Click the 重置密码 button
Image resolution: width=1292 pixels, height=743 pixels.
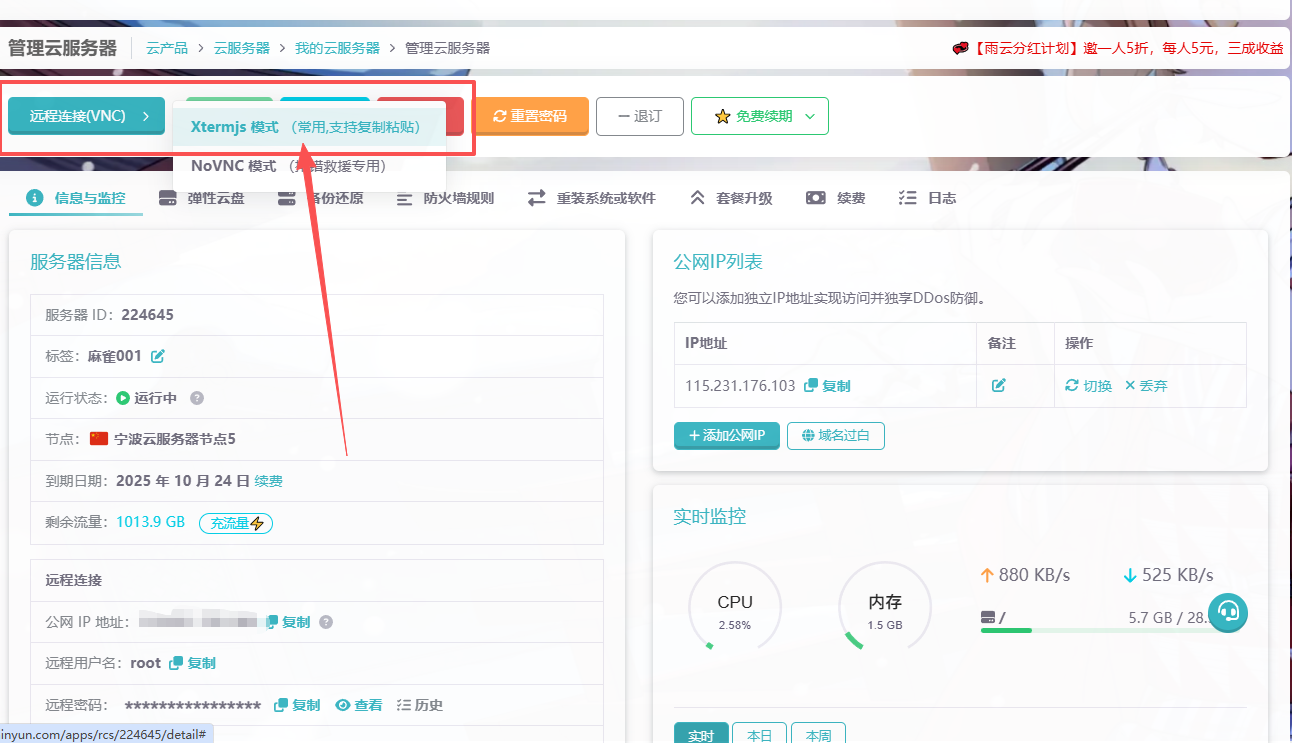click(530, 116)
